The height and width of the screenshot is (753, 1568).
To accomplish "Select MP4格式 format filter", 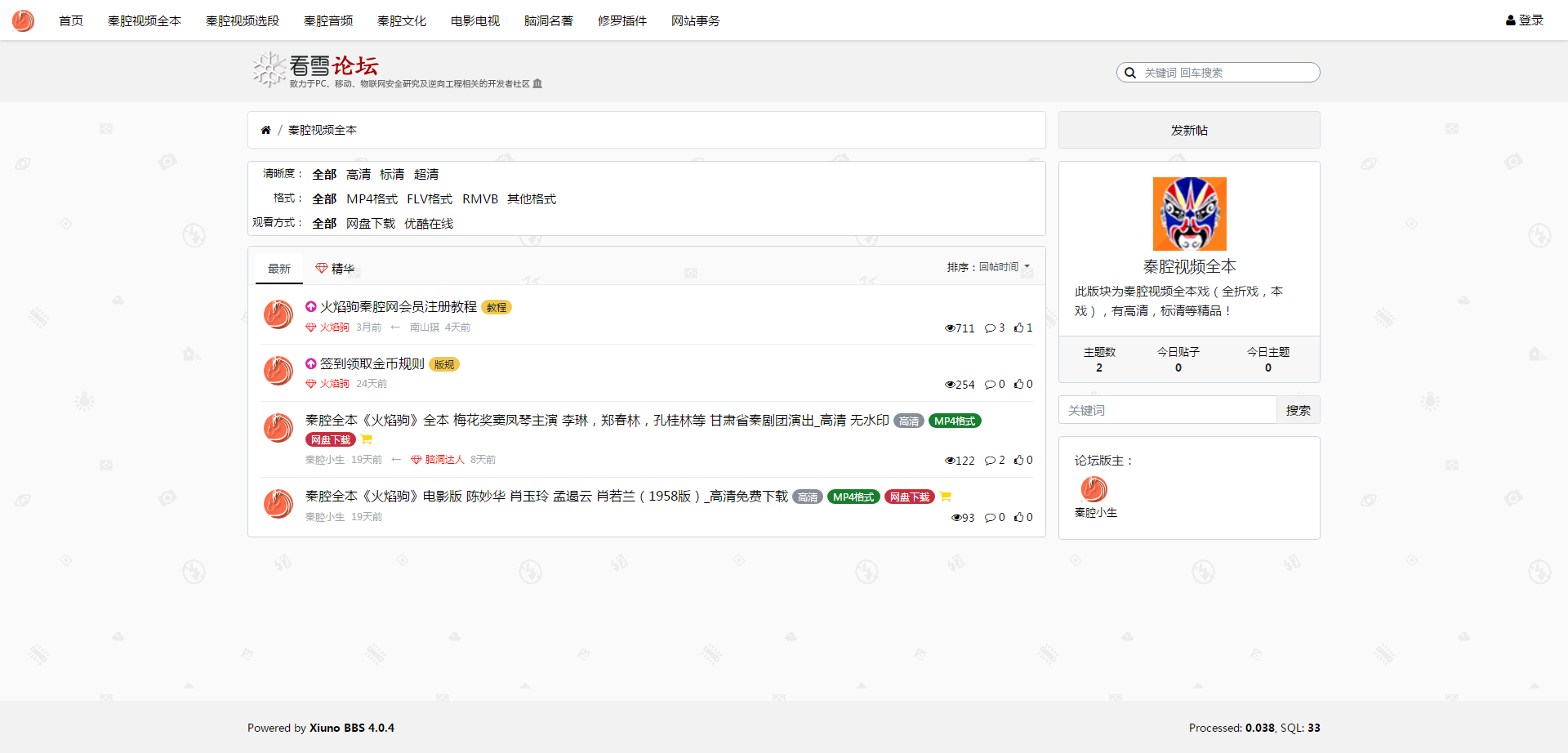I will click(372, 199).
